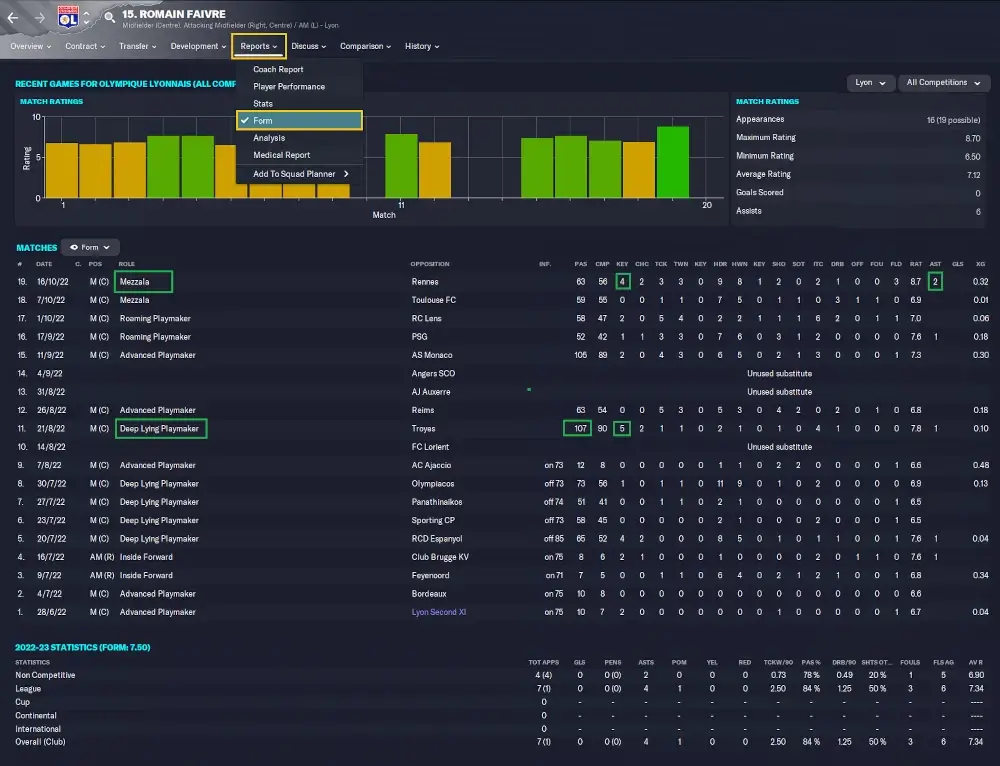Sort statistics by AV R header
1000x766 pixels.
[x=976, y=662]
